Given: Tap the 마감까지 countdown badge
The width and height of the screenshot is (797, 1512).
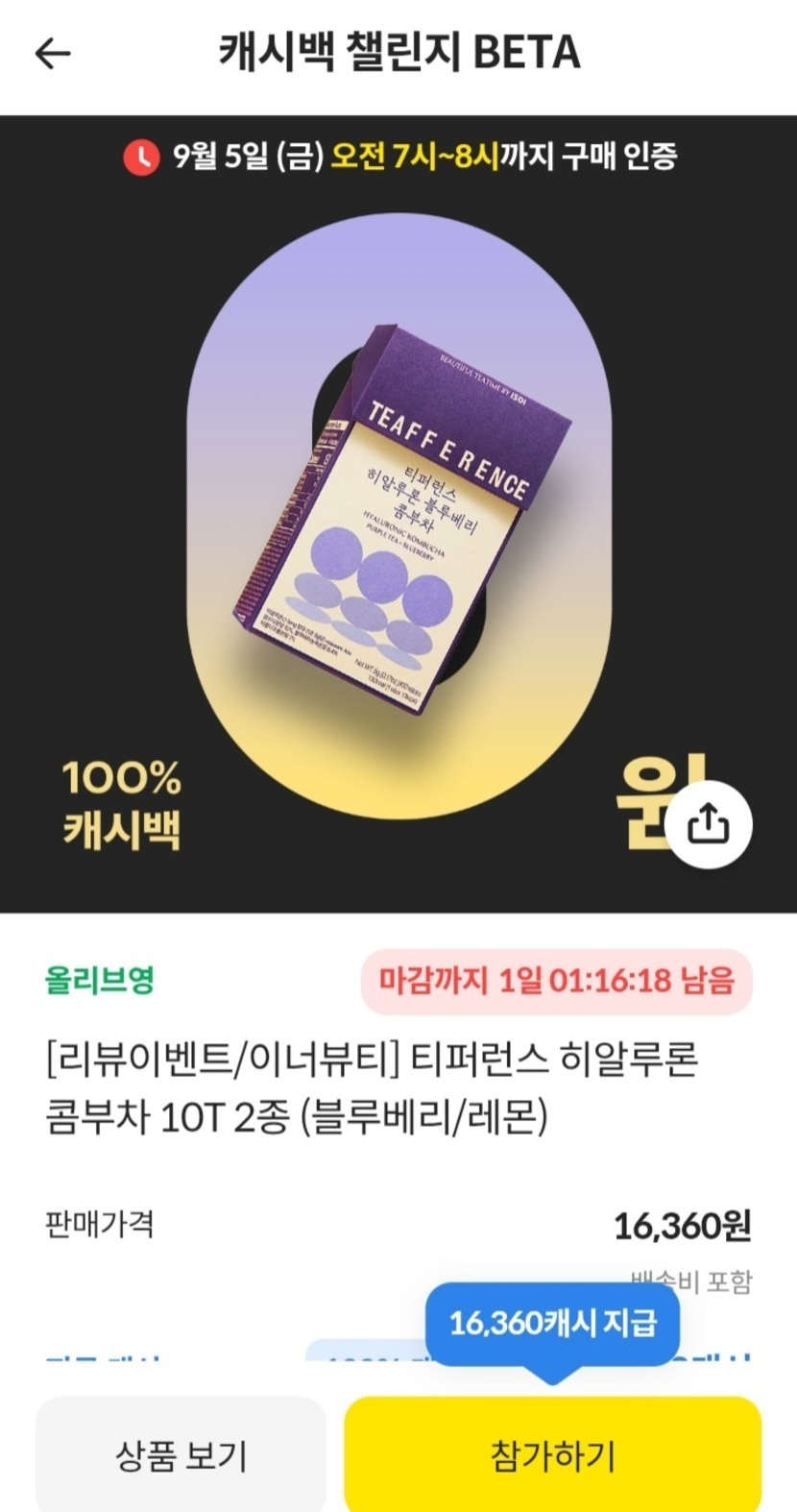Looking at the screenshot, I should click(556, 981).
